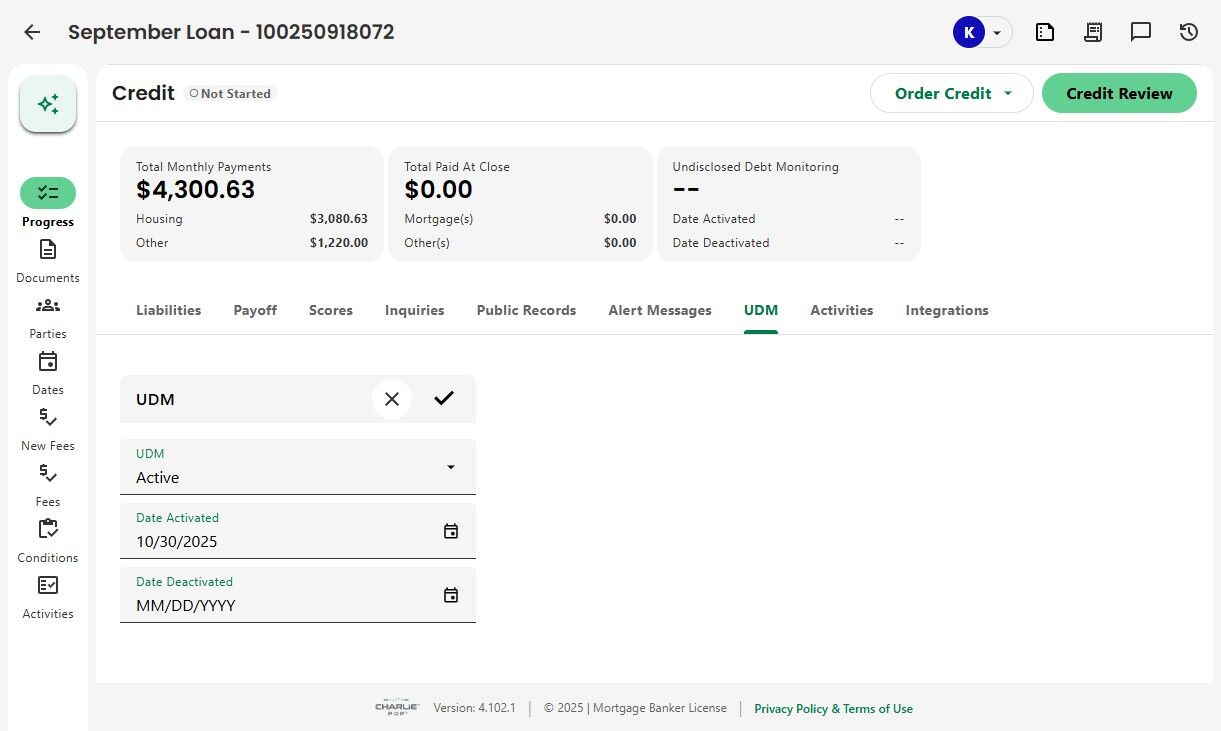The width and height of the screenshot is (1221, 731).
Task: Open New Fees in the sidebar
Action: click(48, 418)
